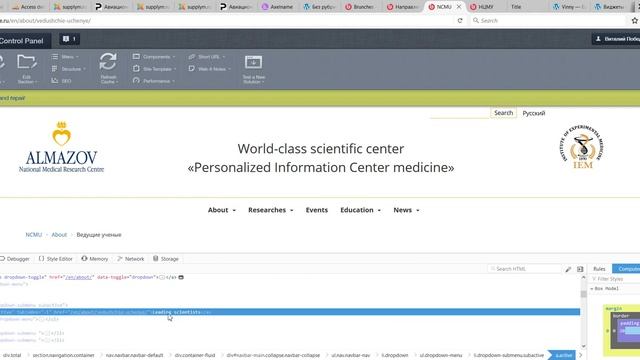The height and width of the screenshot is (360, 640).
Task: Open the Web Notes dropdown
Action: click(210, 69)
